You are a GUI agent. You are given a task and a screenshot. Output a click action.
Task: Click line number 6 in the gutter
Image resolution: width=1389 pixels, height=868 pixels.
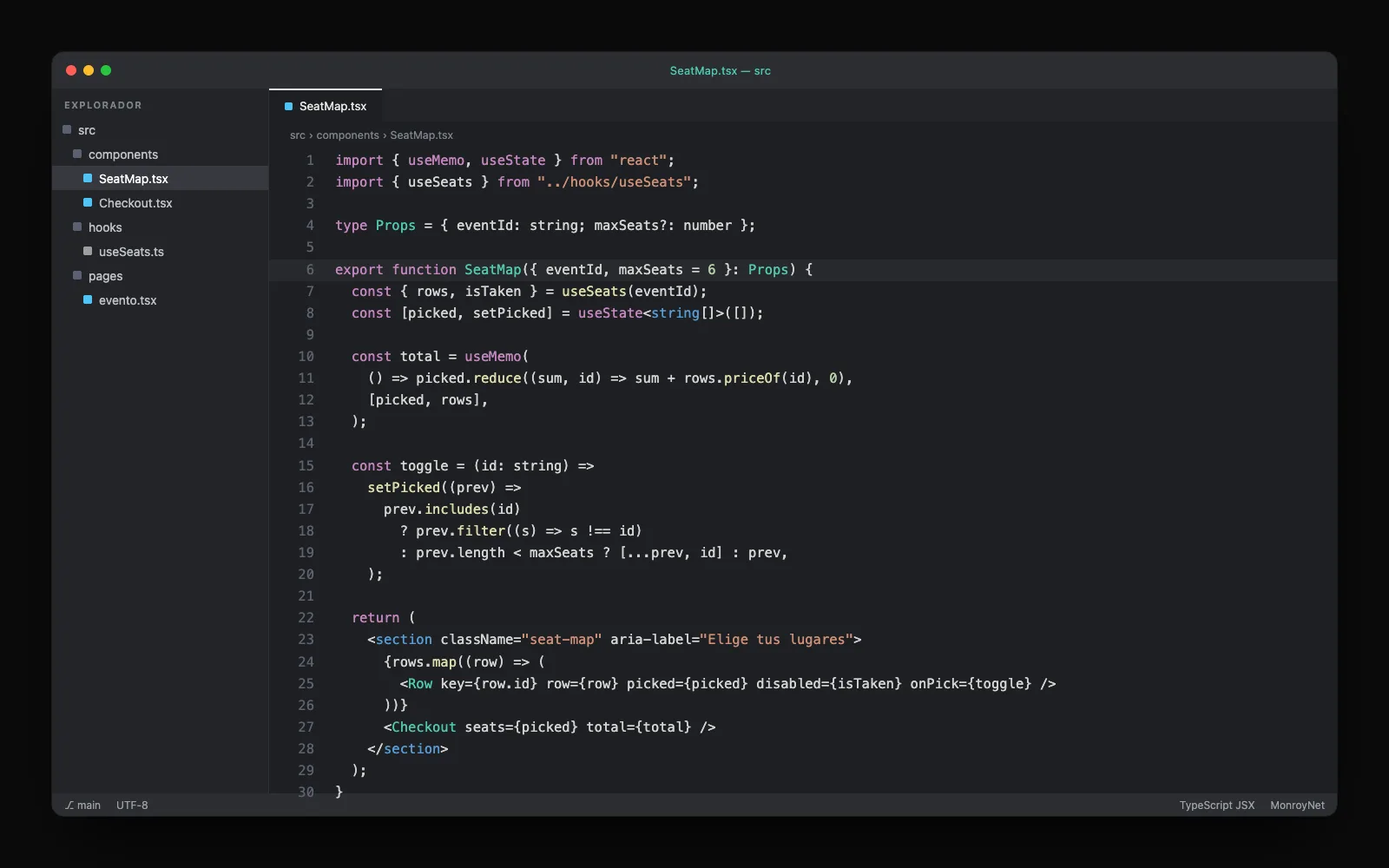[x=310, y=270]
